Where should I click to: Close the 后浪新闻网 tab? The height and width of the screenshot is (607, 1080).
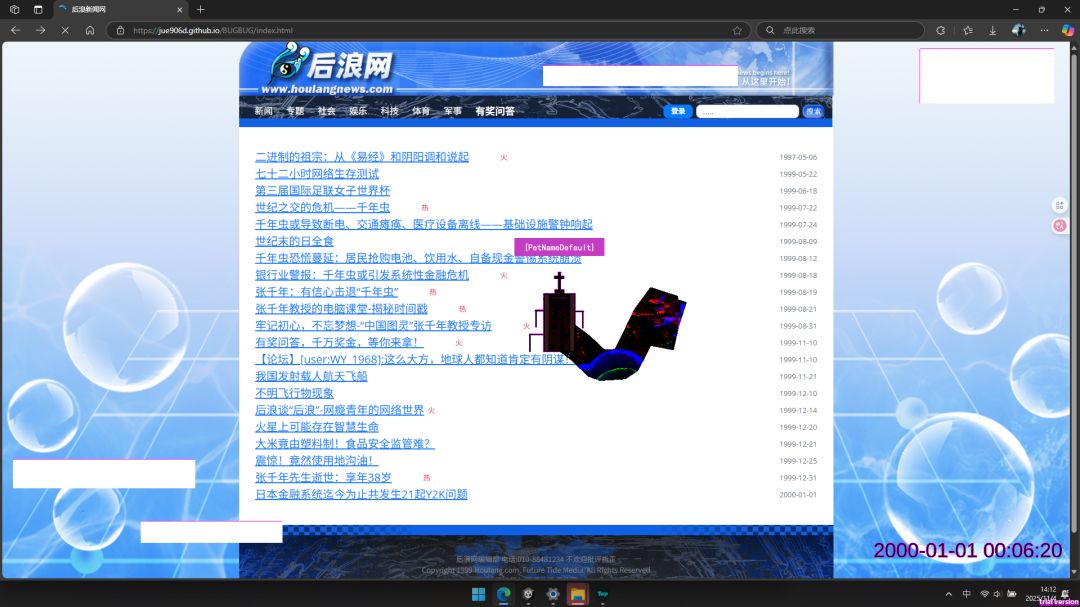point(180,10)
